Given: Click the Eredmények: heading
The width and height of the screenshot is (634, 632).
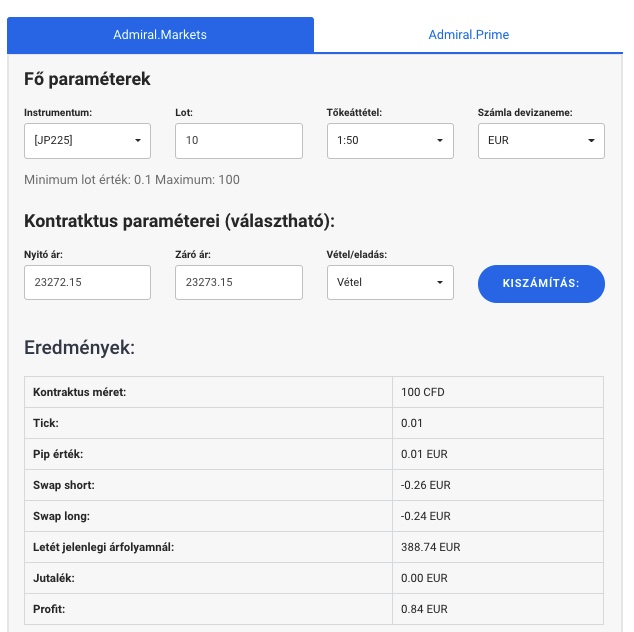Looking at the screenshot, I should click(x=79, y=348).
